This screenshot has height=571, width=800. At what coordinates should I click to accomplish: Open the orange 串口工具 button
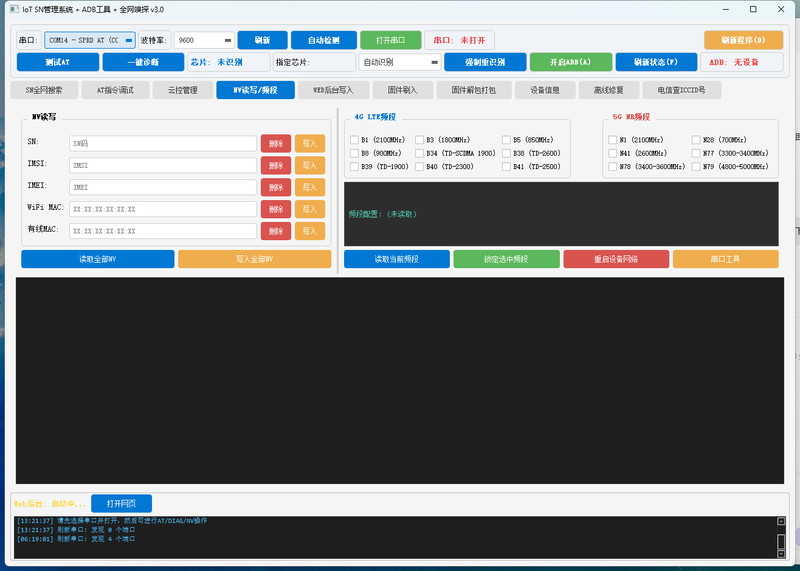coord(726,259)
